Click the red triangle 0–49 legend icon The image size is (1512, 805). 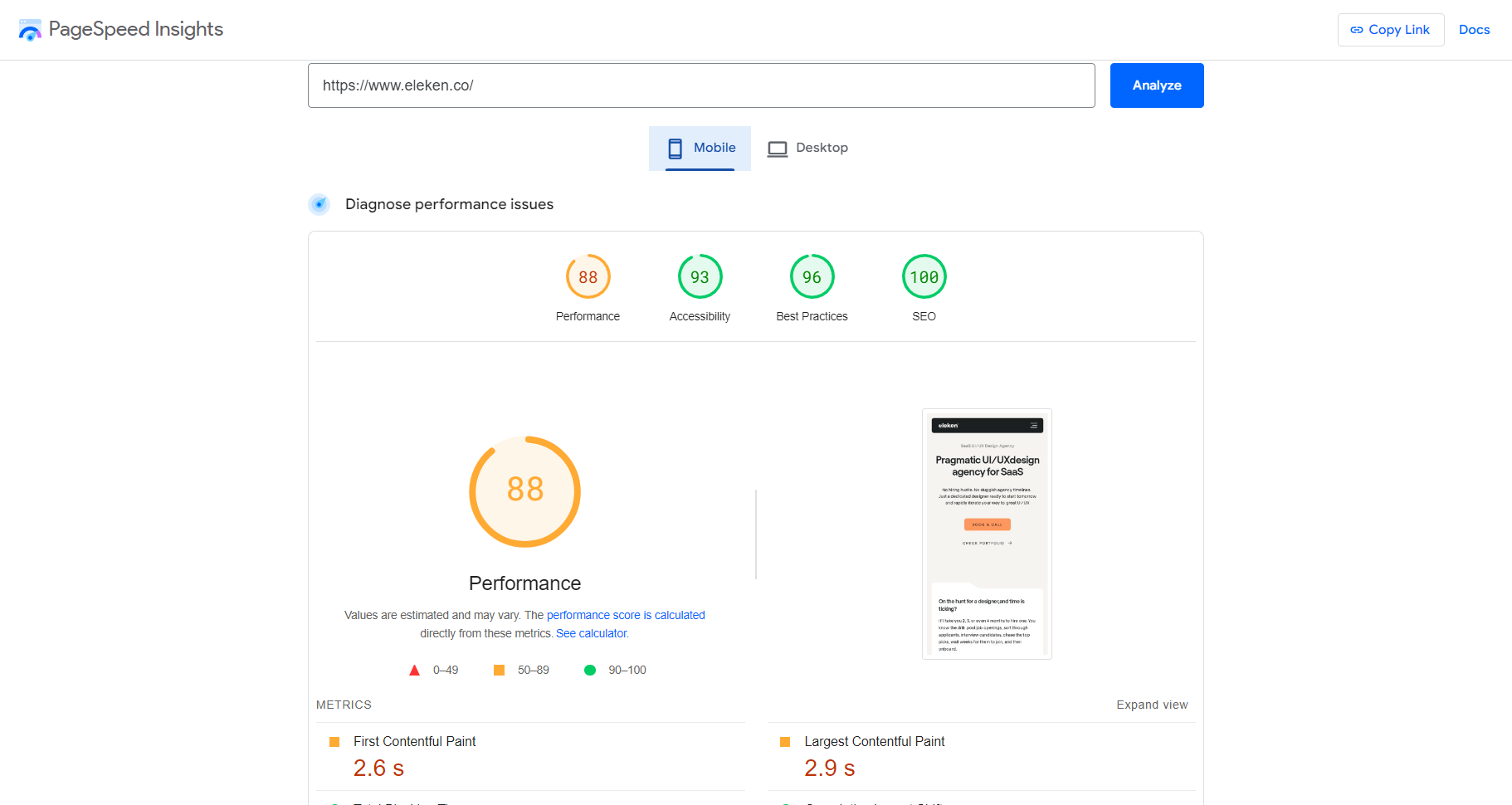414,671
